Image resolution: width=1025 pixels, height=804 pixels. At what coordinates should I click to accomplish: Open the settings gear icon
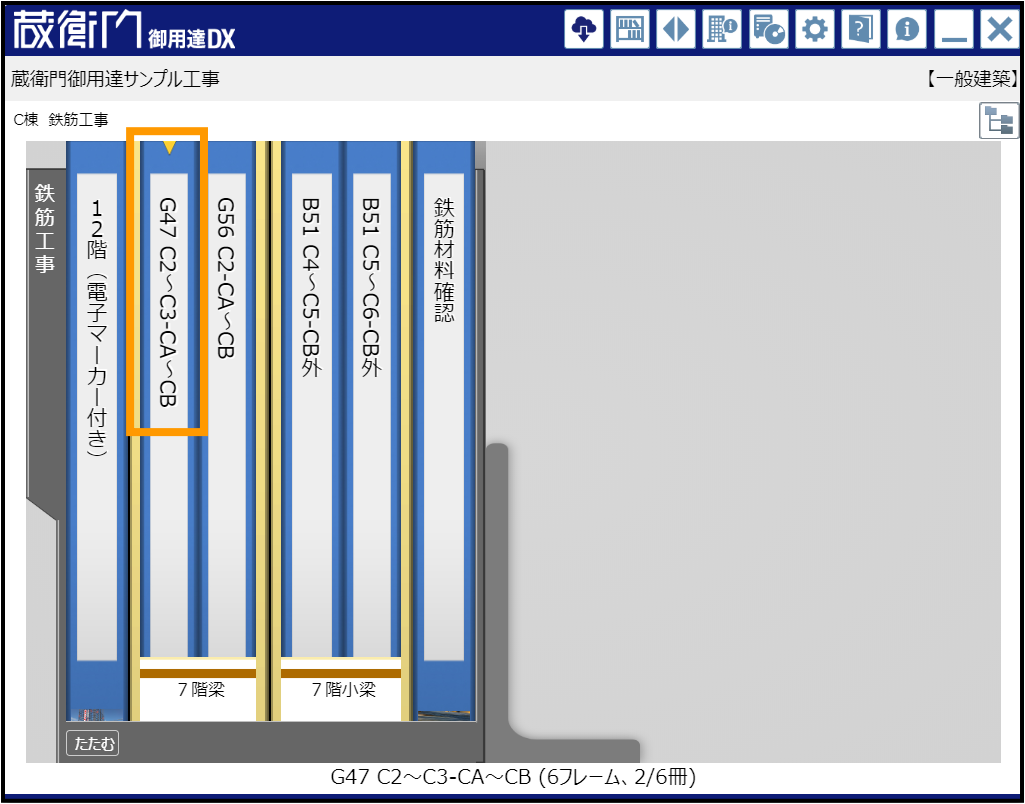pyautogui.click(x=813, y=29)
